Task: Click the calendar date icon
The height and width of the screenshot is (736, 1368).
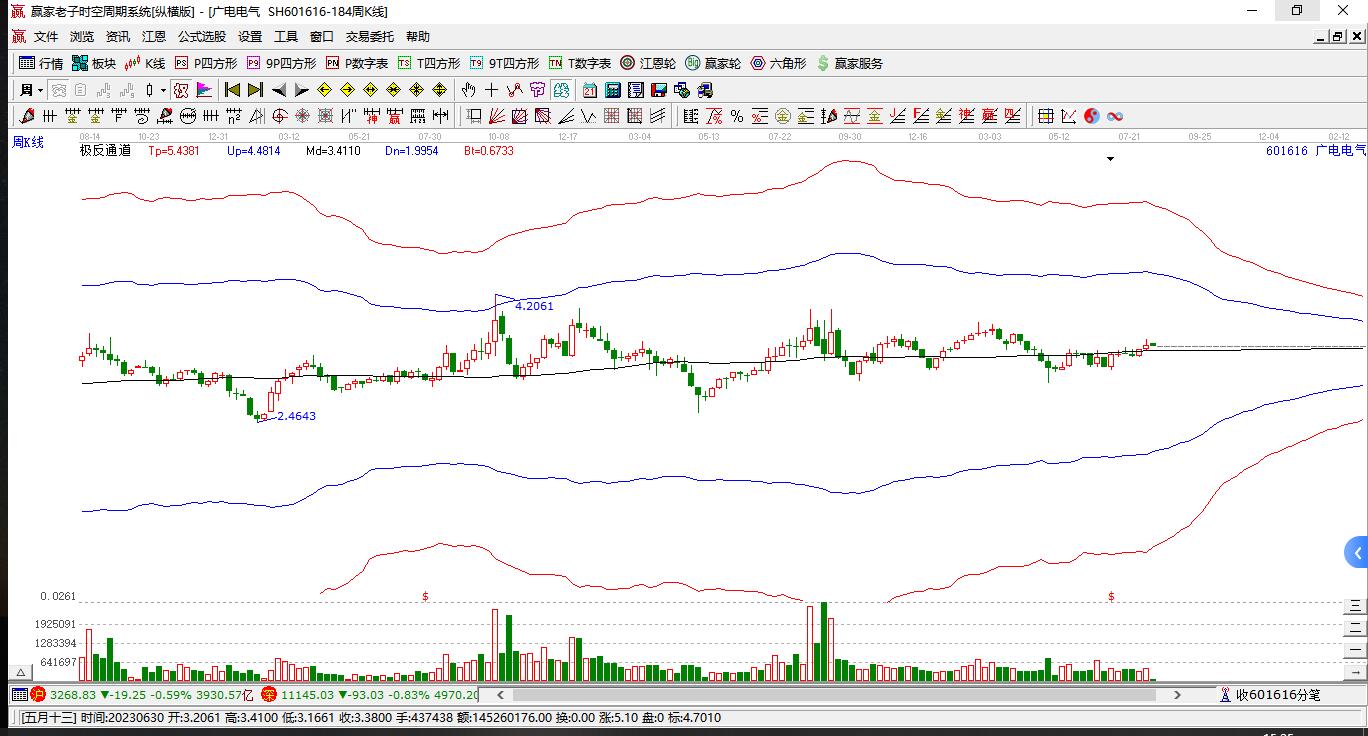Action: coord(590,90)
